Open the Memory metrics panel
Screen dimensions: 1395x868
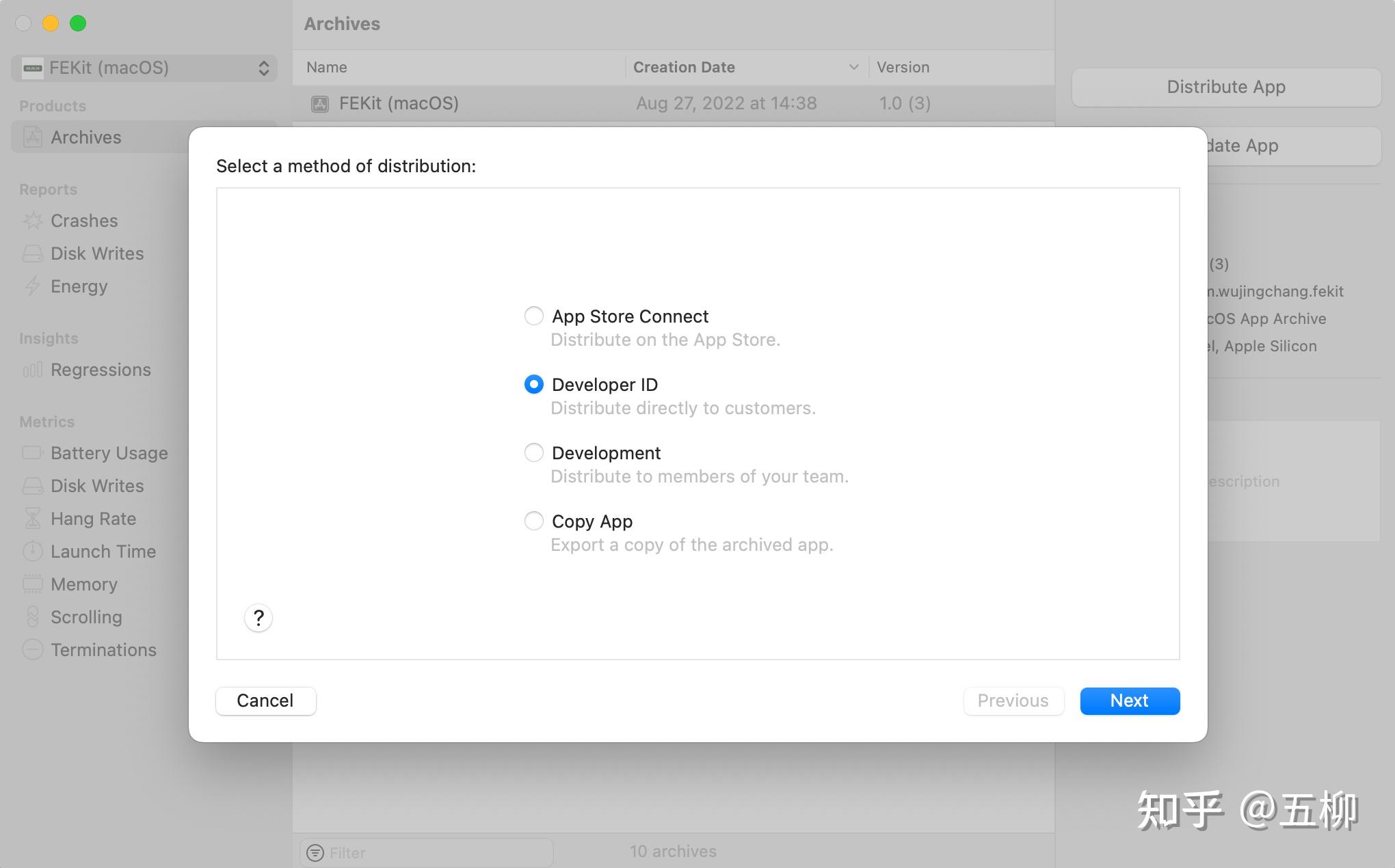pyautogui.click(x=83, y=584)
